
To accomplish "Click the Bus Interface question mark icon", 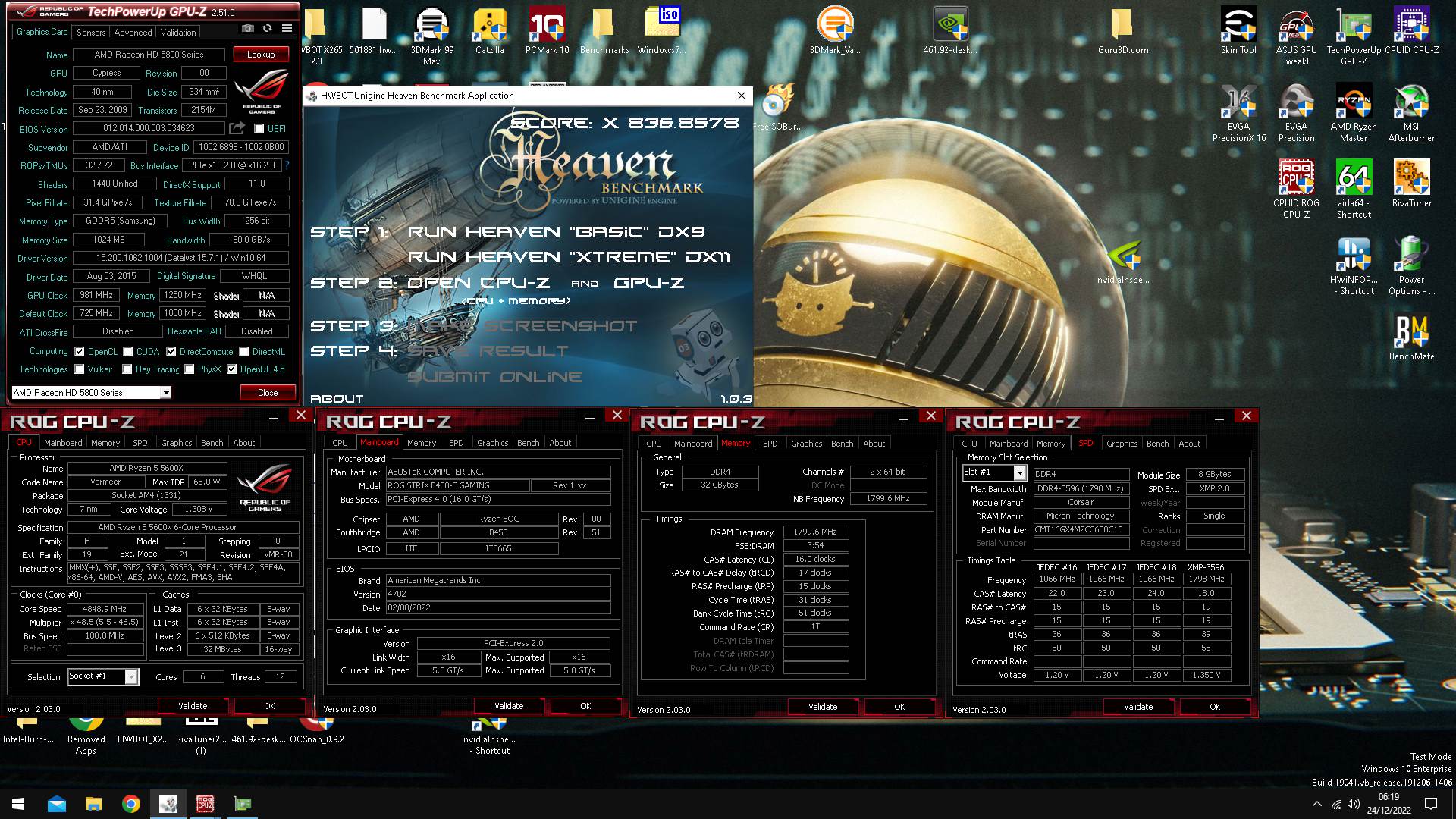I will click(287, 165).
